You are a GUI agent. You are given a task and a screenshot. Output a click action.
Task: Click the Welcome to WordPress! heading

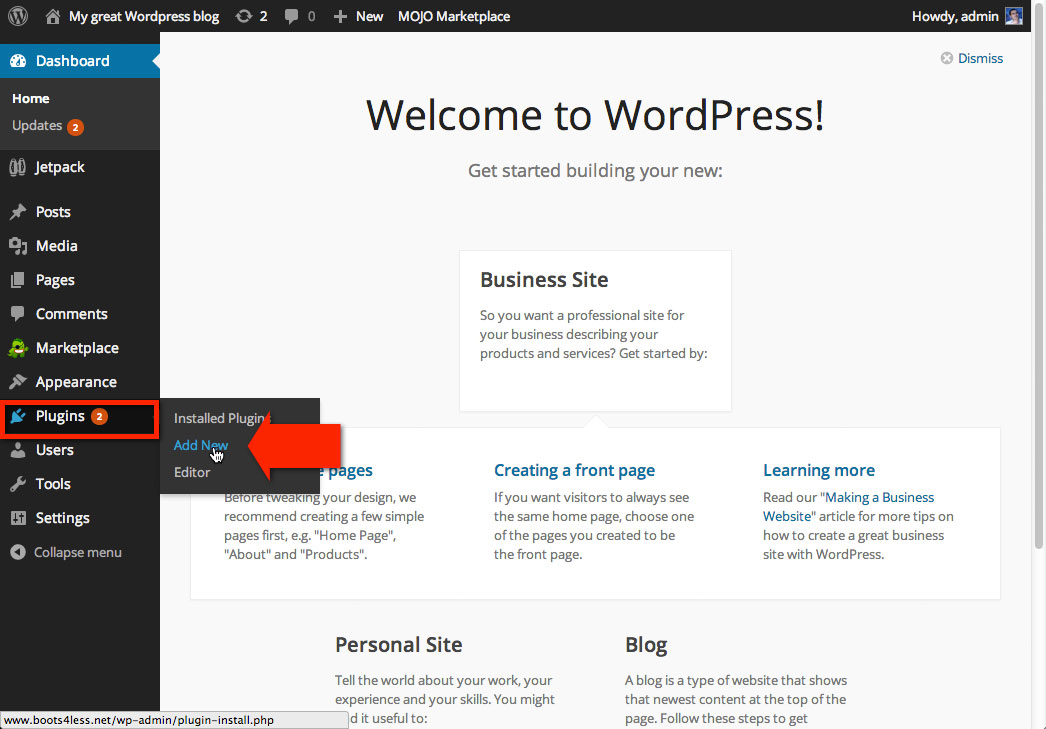(595, 115)
